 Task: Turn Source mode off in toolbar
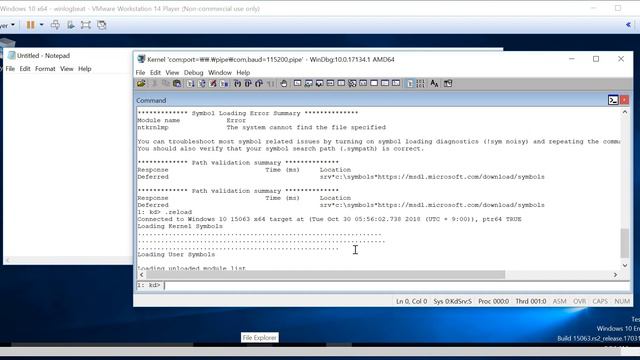[x=421, y=84]
